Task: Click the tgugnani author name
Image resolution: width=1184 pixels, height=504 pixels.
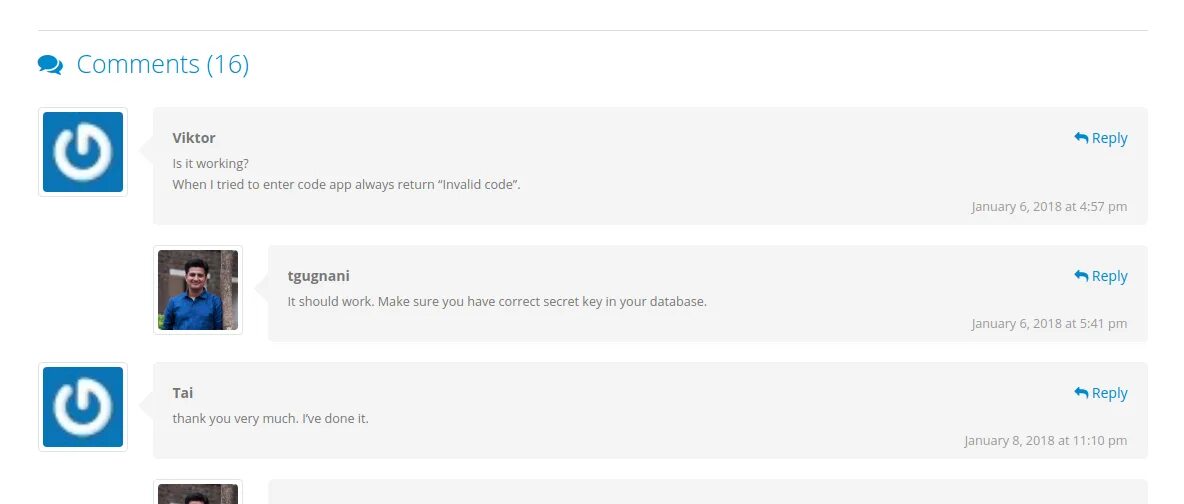Action: 319,276
